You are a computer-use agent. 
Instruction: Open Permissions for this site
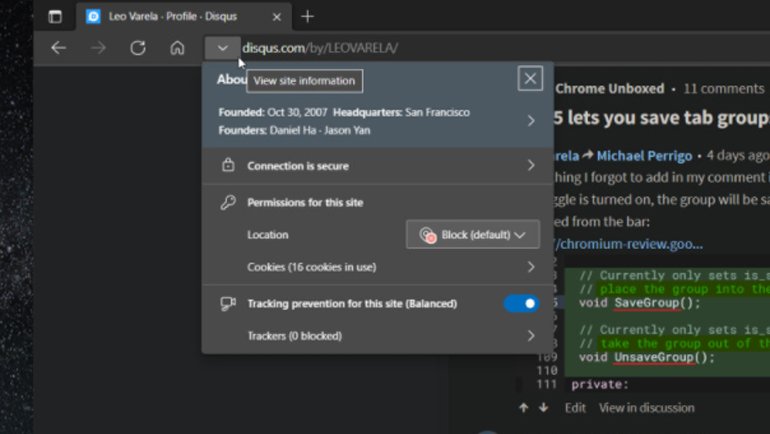(305, 203)
